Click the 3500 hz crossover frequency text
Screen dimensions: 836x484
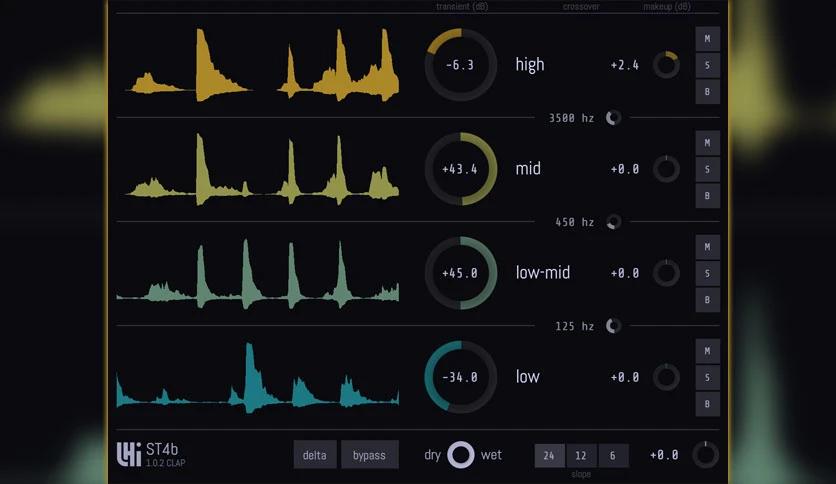click(x=572, y=118)
